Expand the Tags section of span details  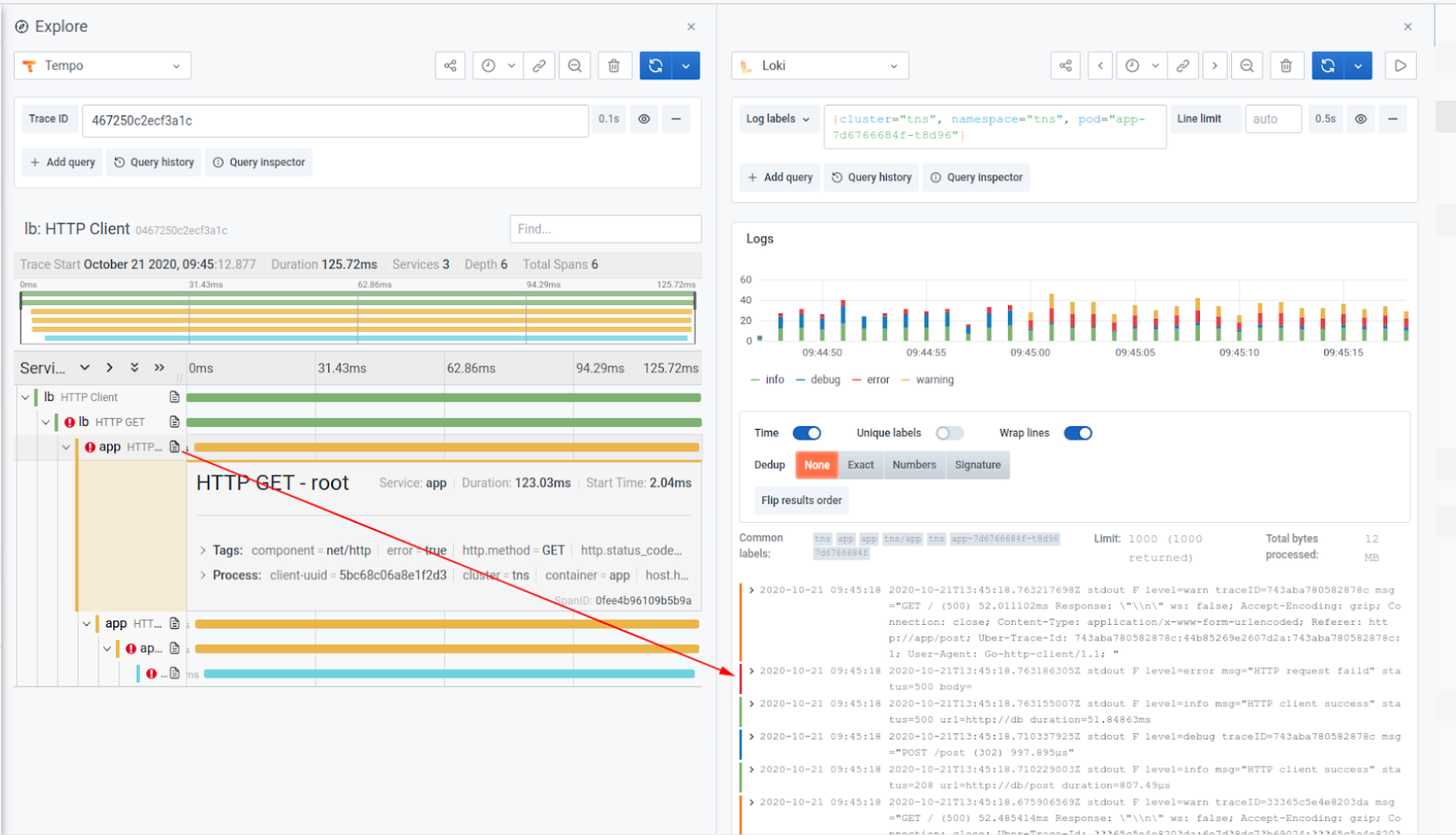[203, 551]
